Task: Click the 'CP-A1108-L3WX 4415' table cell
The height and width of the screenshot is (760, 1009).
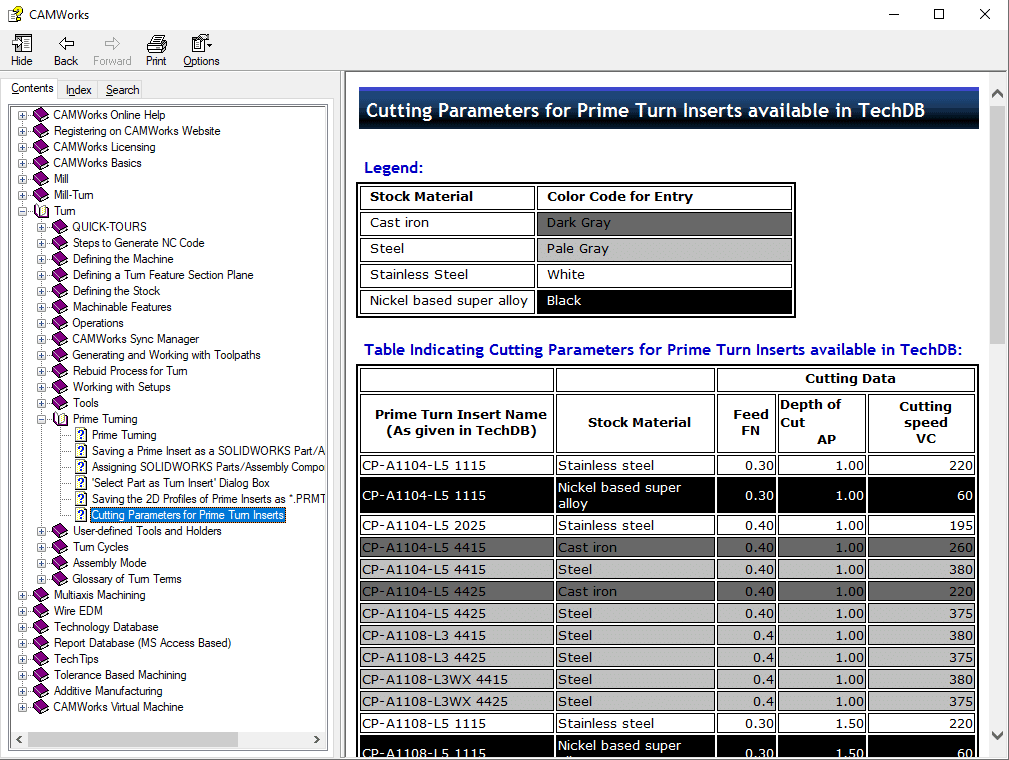Action: click(457, 680)
